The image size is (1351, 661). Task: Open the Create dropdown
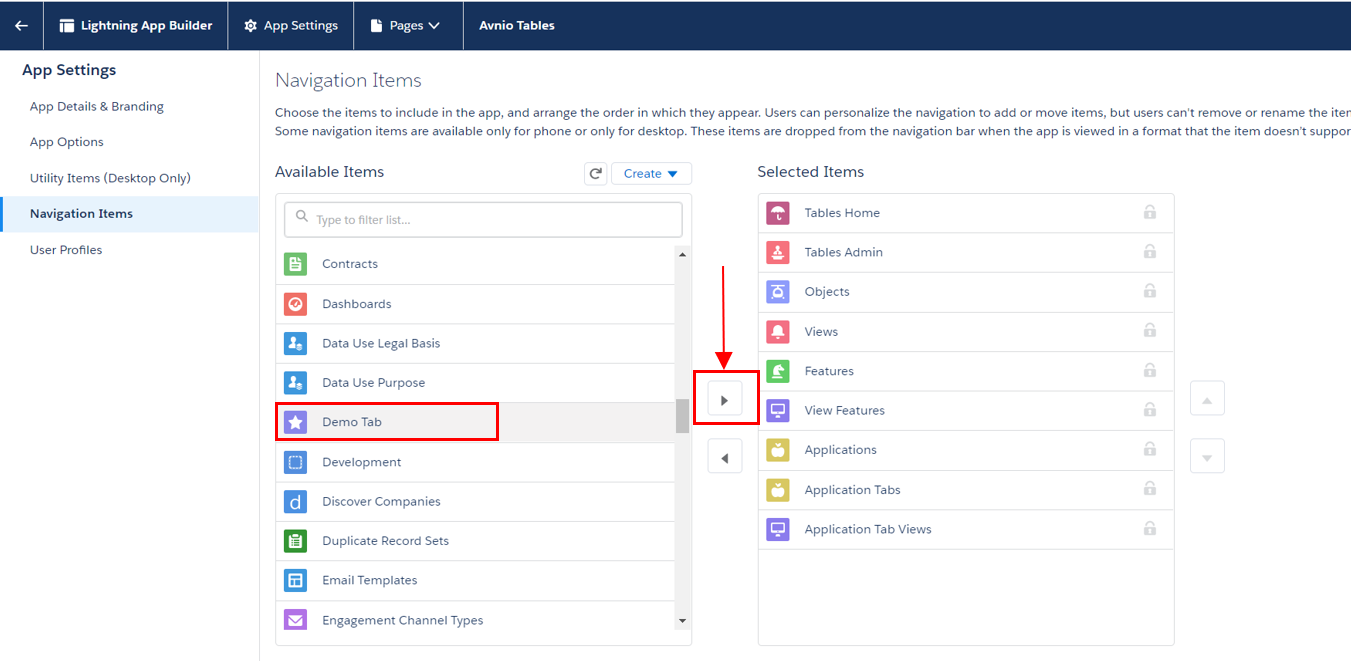(x=651, y=174)
